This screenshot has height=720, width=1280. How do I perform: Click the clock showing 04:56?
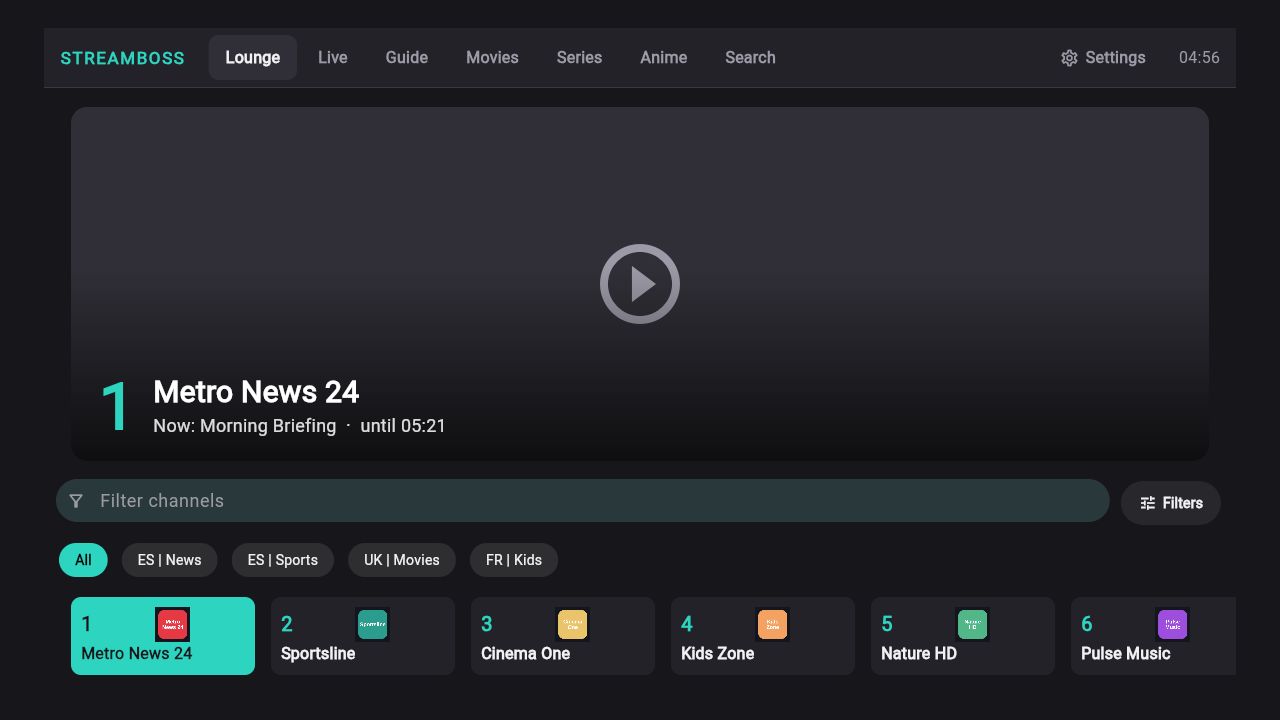coord(1199,58)
